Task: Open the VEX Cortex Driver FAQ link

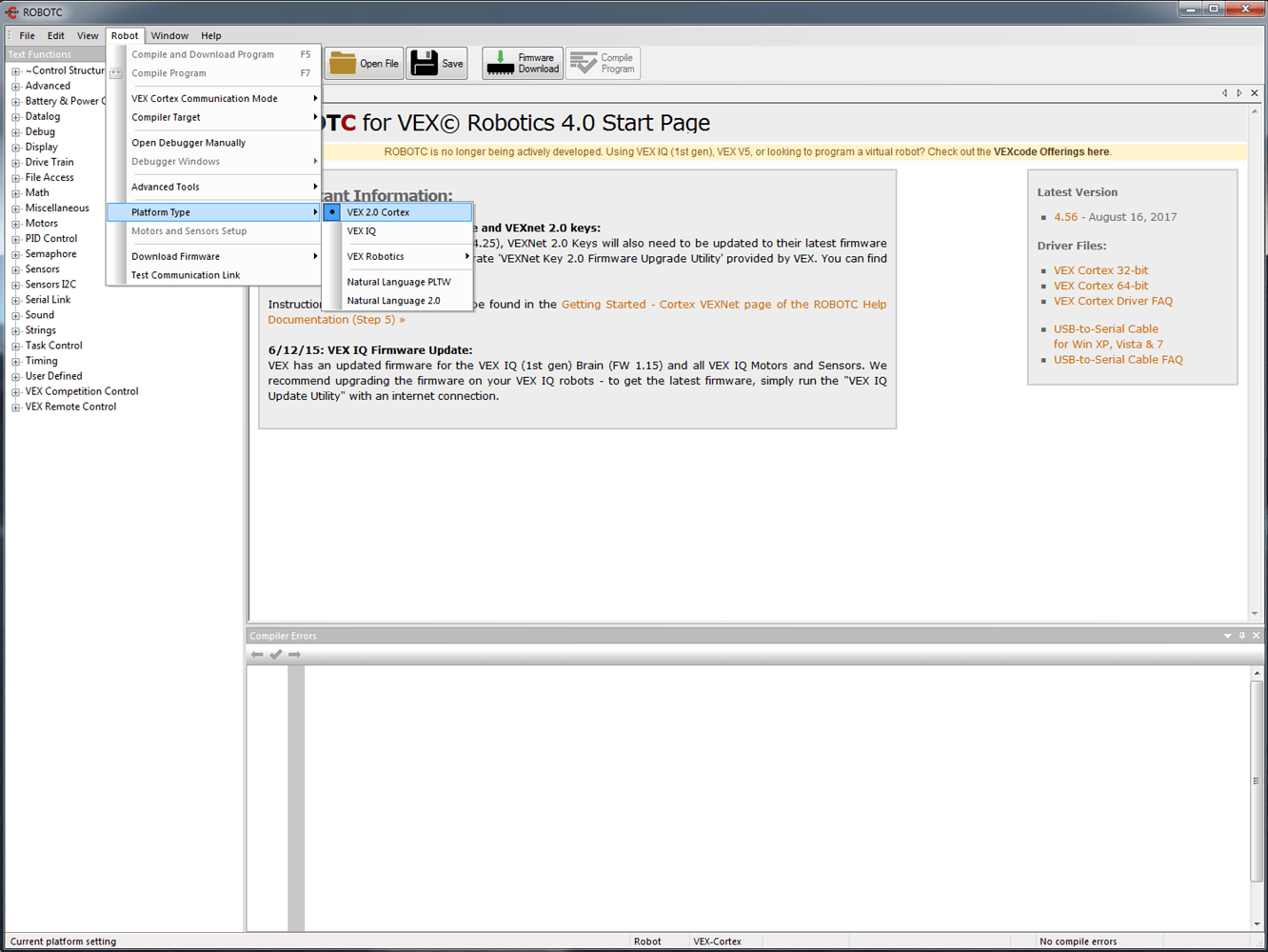Action: point(1113,300)
